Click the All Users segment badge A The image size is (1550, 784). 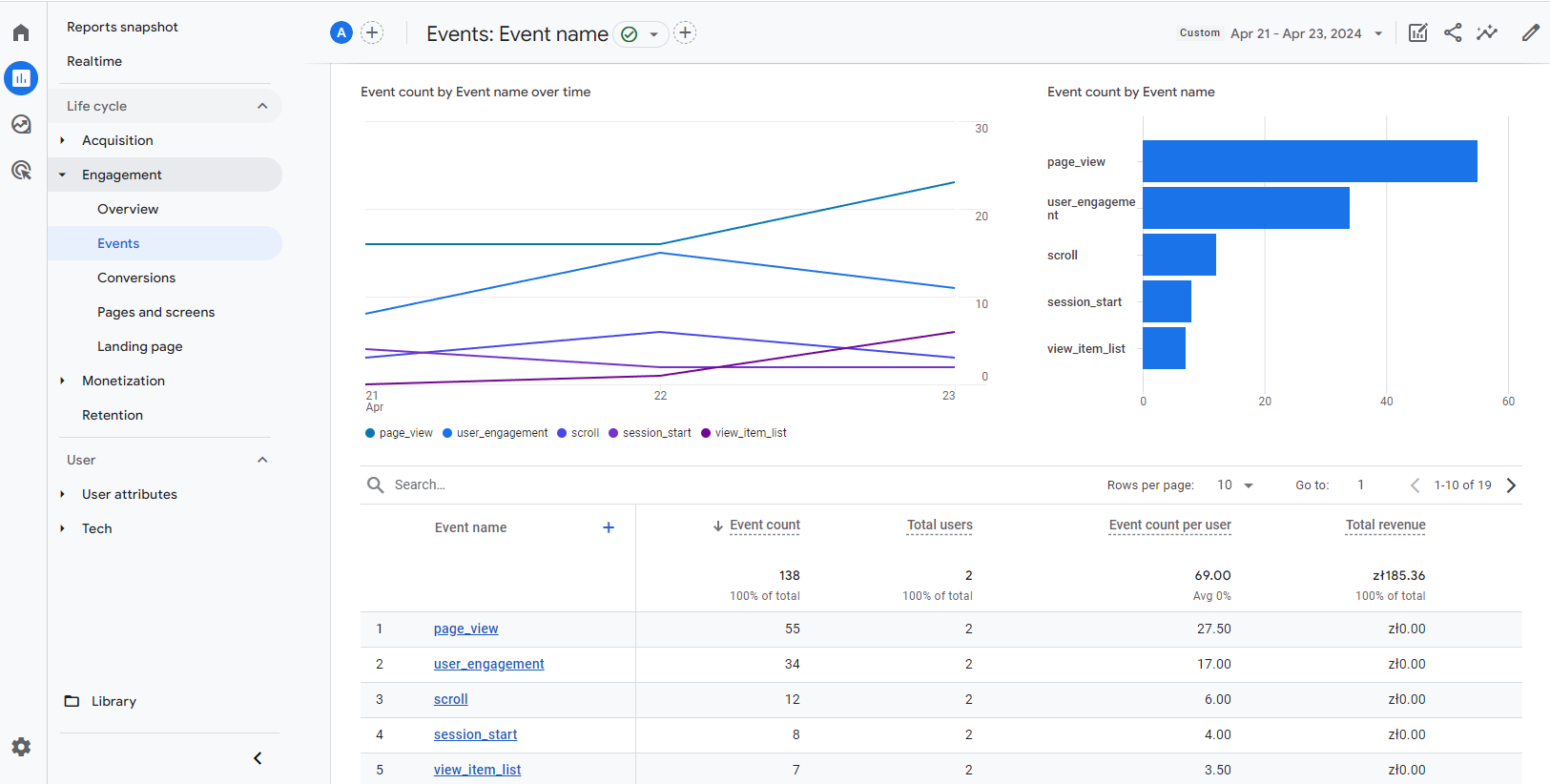pyautogui.click(x=341, y=33)
